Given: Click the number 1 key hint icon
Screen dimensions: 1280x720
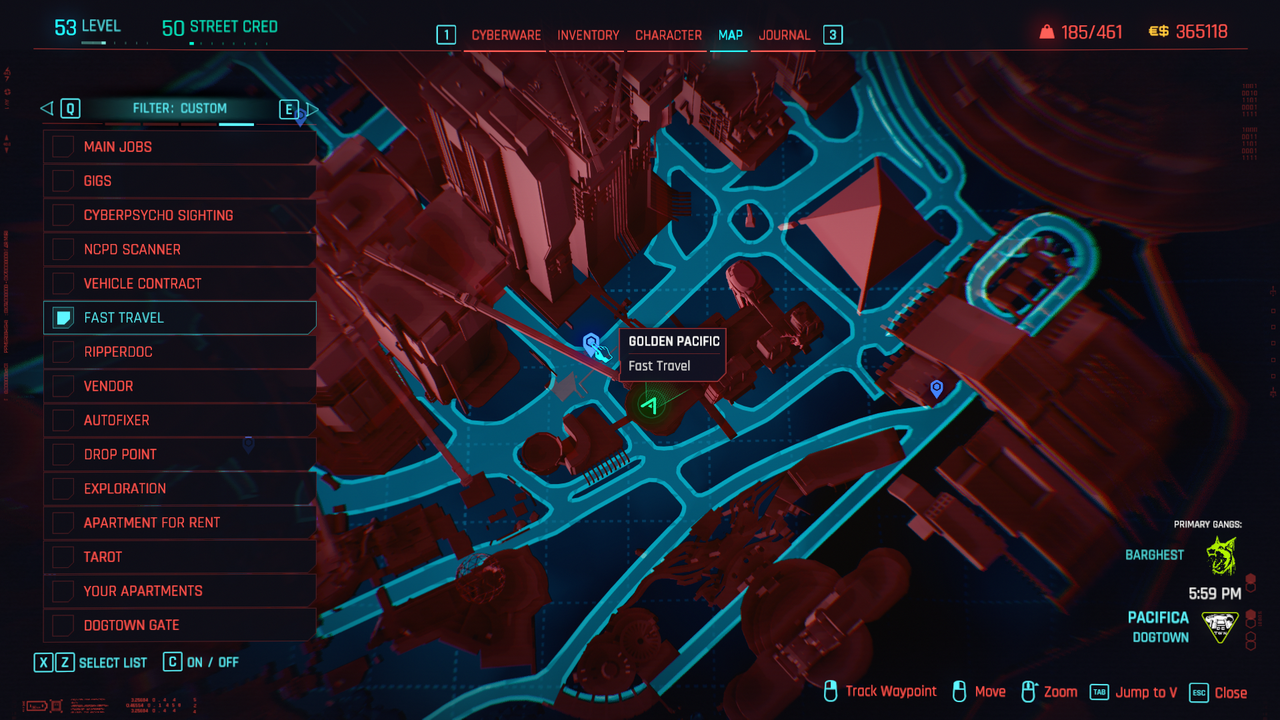Looking at the screenshot, I should coord(445,35).
